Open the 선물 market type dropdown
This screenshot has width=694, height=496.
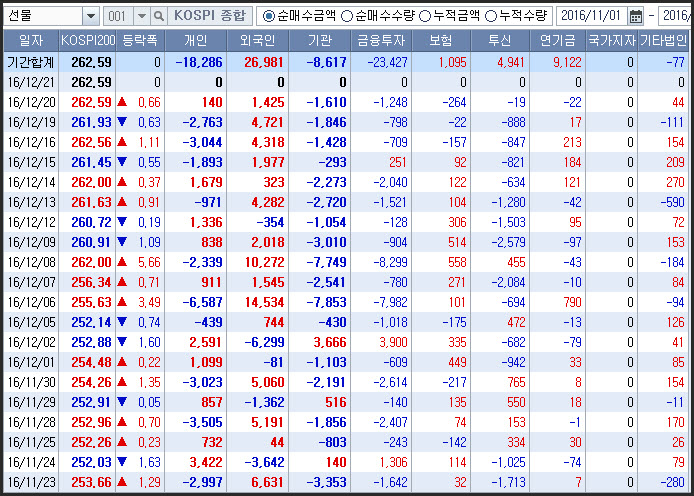[91, 16]
